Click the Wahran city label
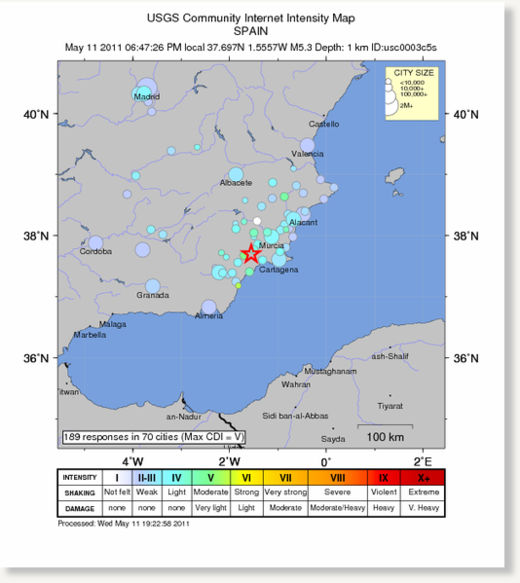The image size is (520, 583). point(296,384)
